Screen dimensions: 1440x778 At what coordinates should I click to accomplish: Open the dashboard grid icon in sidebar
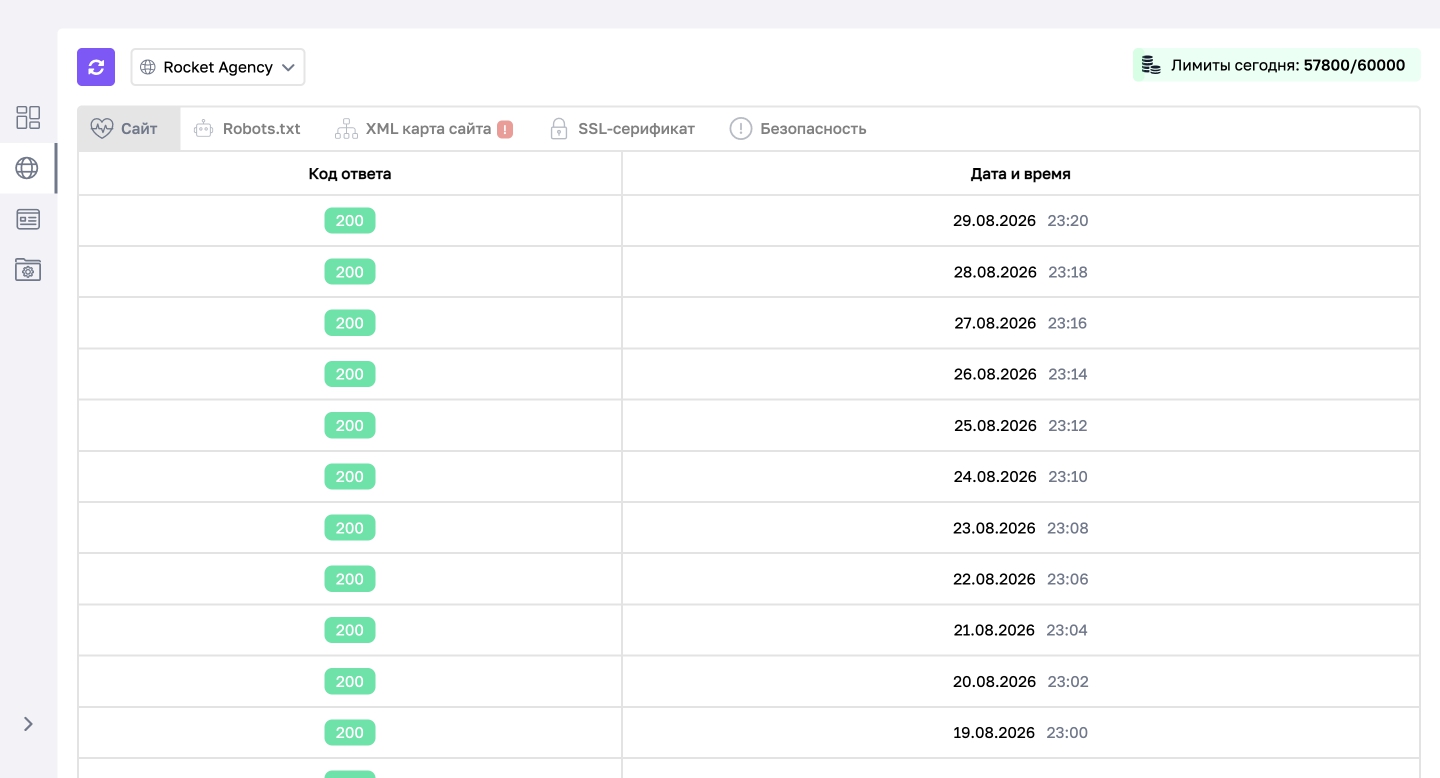click(x=28, y=117)
